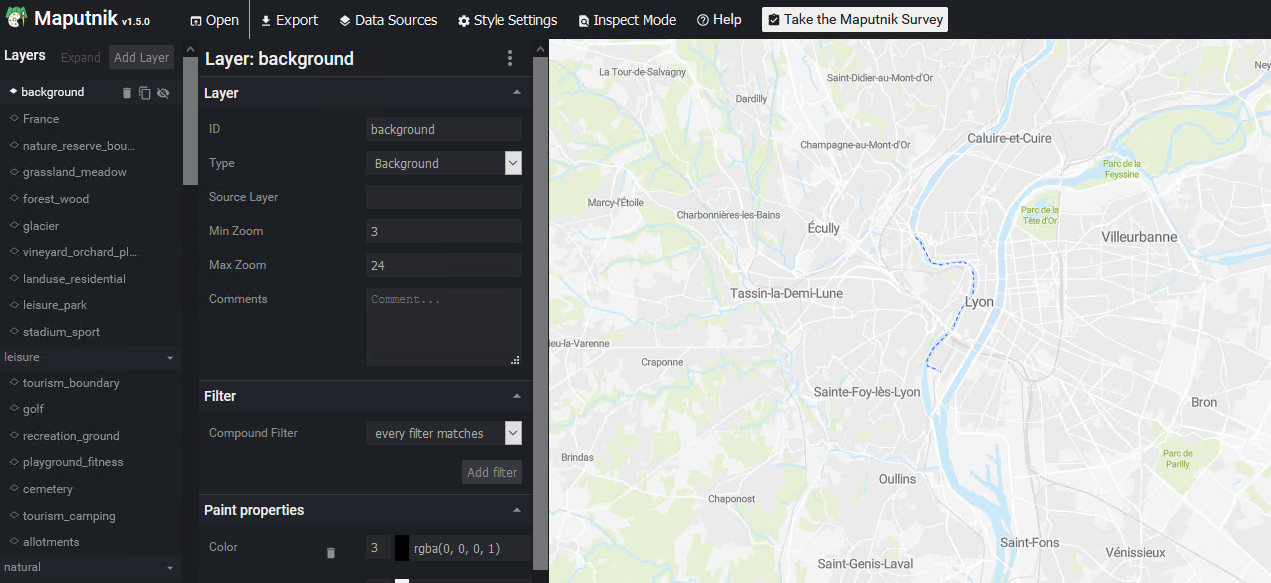Screen dimensions: 1271x583
Task: Open the layer's three-dot options menu
Action: pyautogui.click(x=510, y=59)
